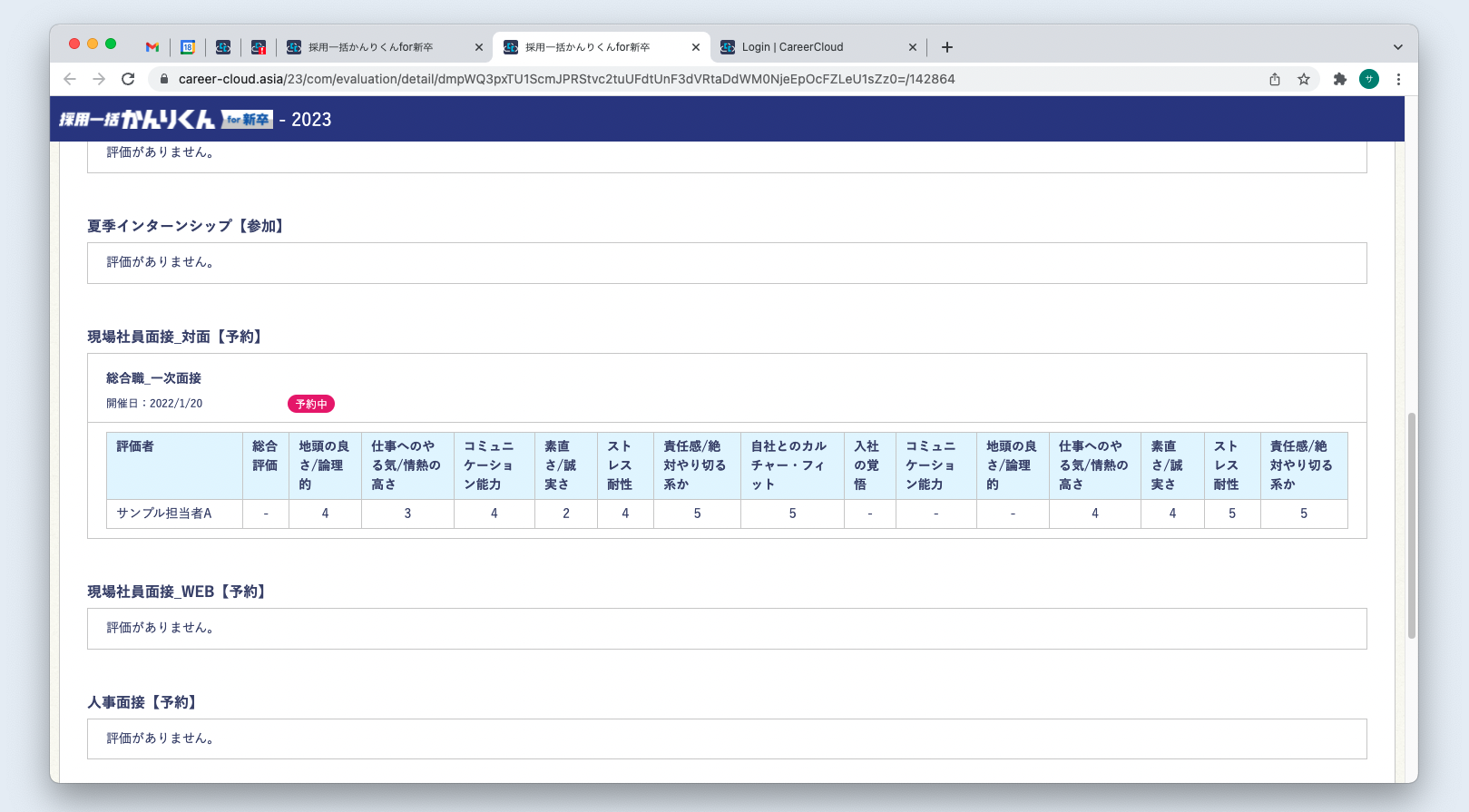Click the reload page icon
1469x812 pixels.
128,79
